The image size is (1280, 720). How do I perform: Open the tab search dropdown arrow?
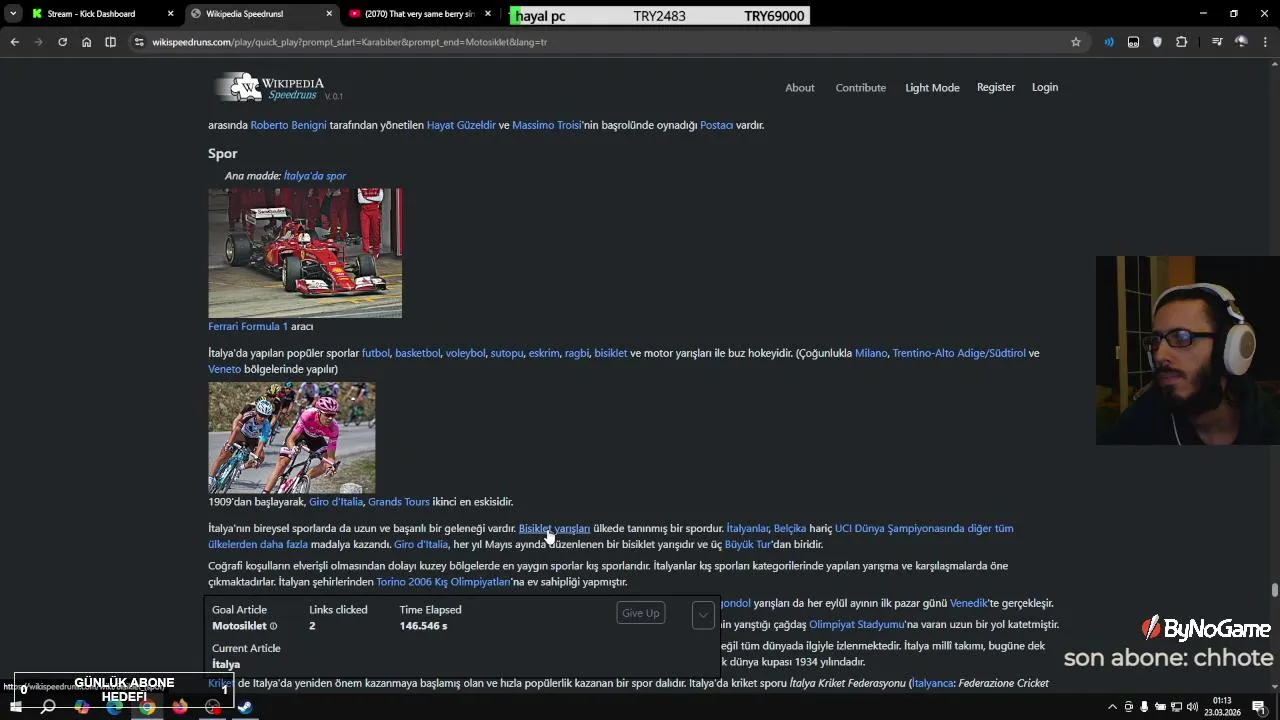point(12,14)
